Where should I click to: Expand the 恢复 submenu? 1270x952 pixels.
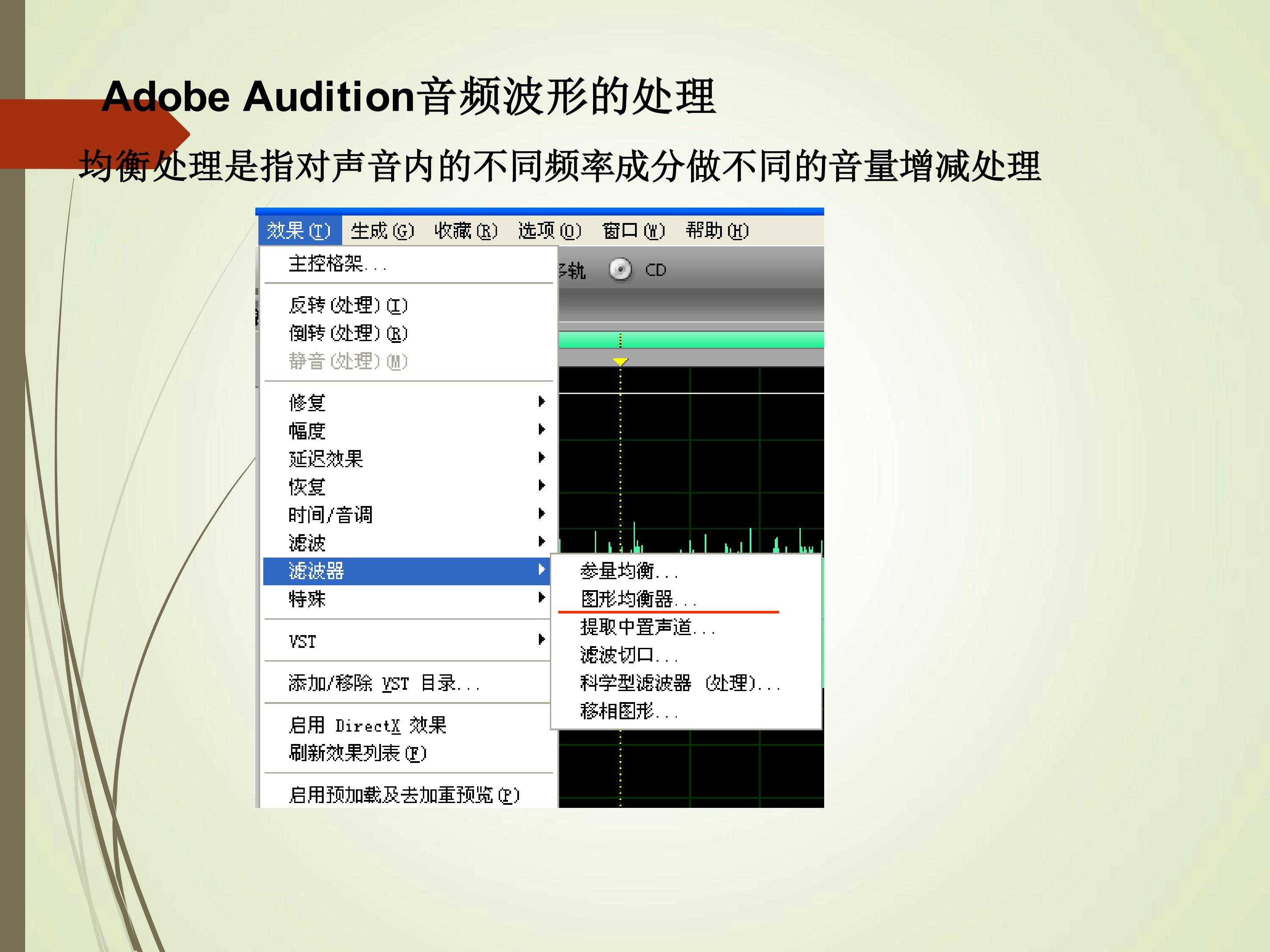tap(407, 487)
